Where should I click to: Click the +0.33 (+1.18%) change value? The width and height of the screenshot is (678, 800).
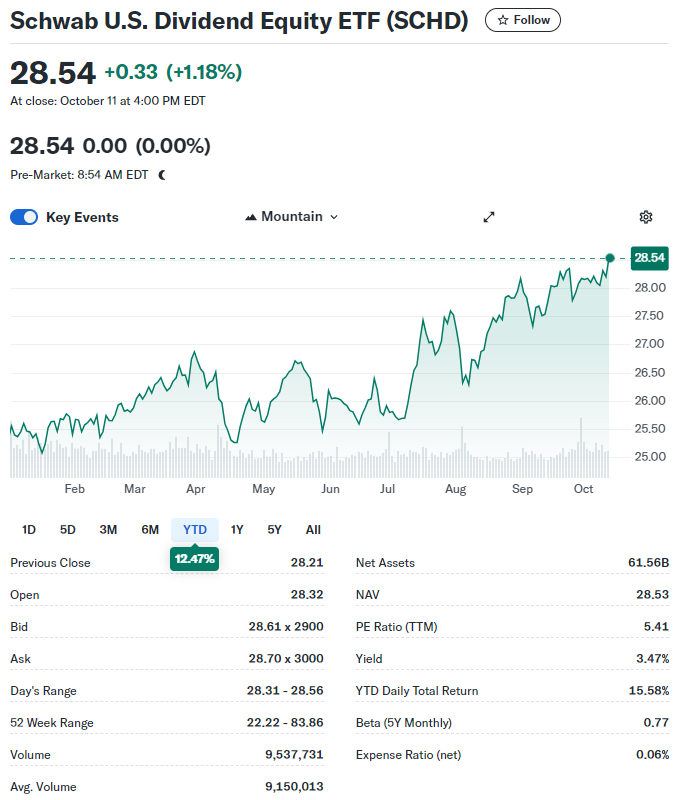point(173,72)
